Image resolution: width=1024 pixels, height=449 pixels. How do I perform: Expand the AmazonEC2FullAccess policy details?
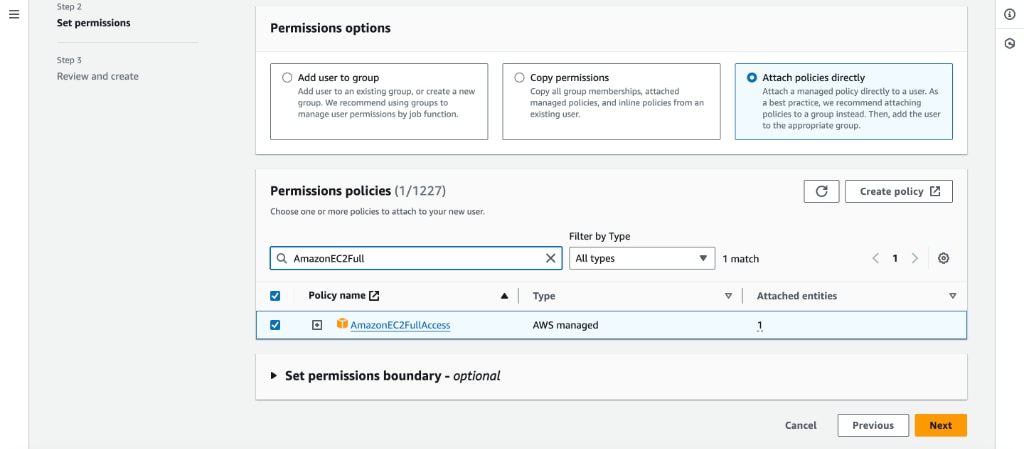(317, 325)
